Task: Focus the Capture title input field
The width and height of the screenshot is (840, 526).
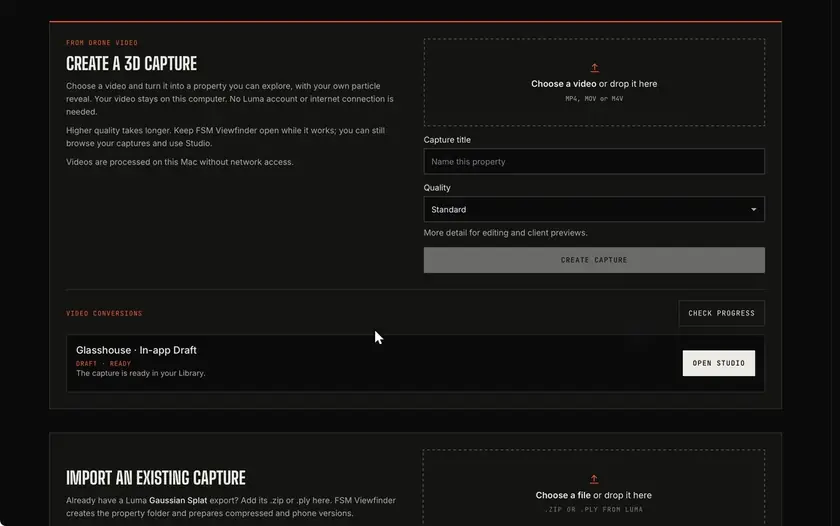Action: (x=594, y=161)
